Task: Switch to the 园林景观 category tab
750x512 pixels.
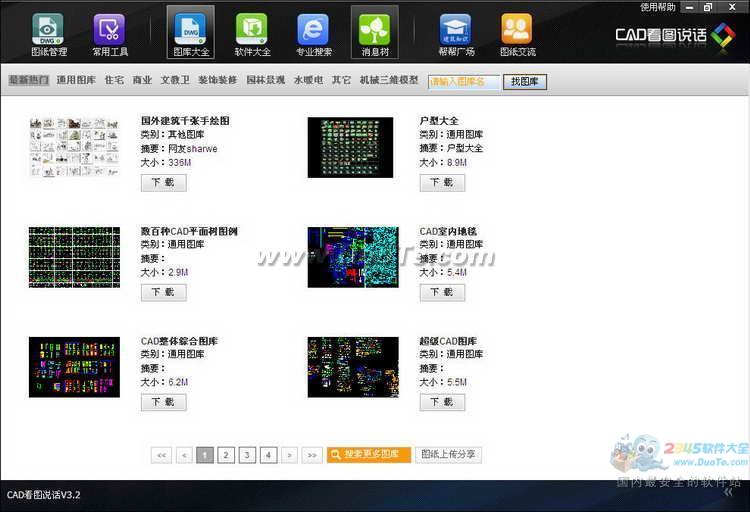Action: pos(265,80)
